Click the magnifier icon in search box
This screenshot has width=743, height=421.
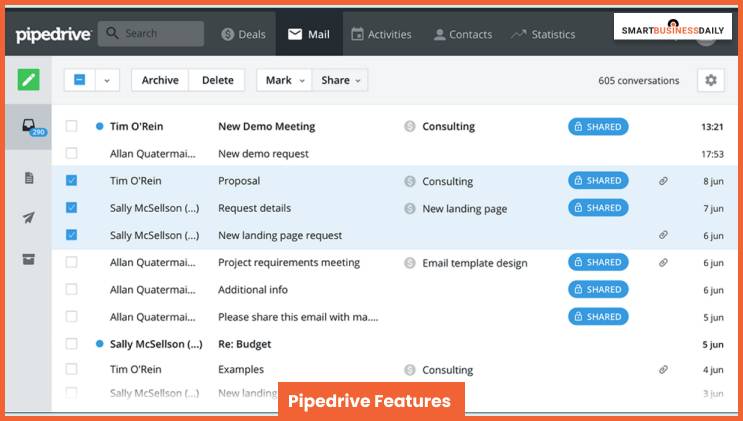click(112, 33)
